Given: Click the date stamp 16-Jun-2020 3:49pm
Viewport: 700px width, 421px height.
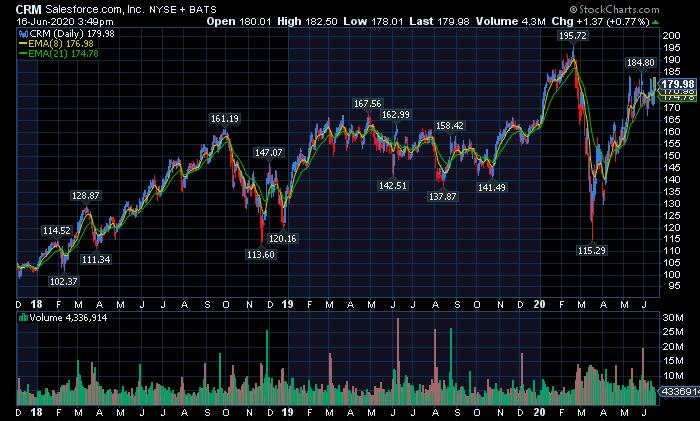Looking at the screenshot, I should coord(65,21).
